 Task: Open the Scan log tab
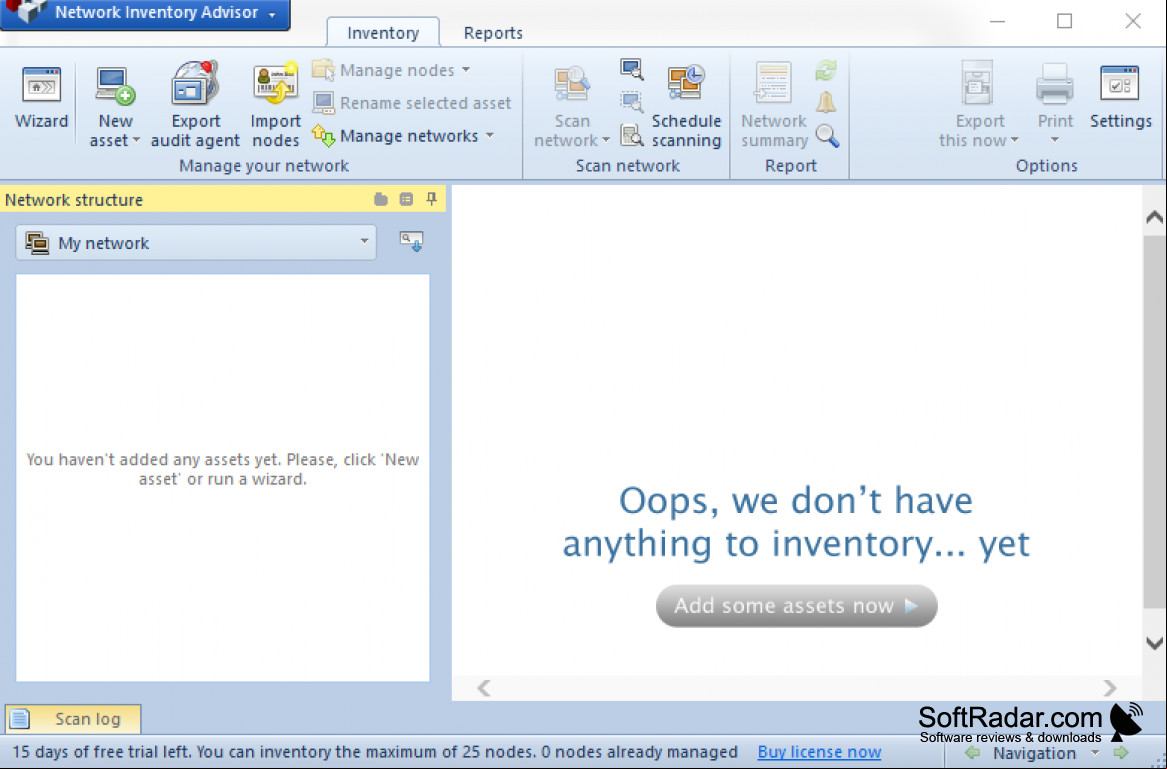click(x=73, y=719)
